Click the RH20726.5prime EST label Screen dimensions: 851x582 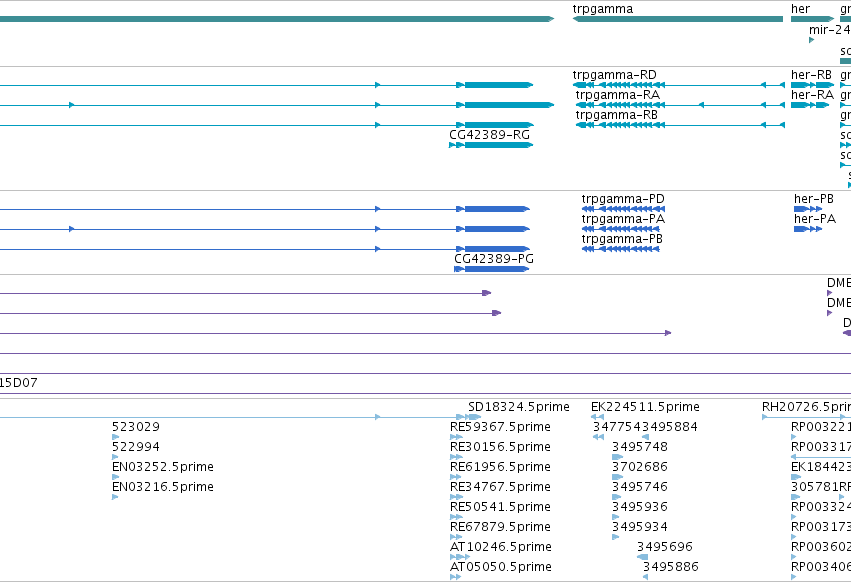point(806,407)
